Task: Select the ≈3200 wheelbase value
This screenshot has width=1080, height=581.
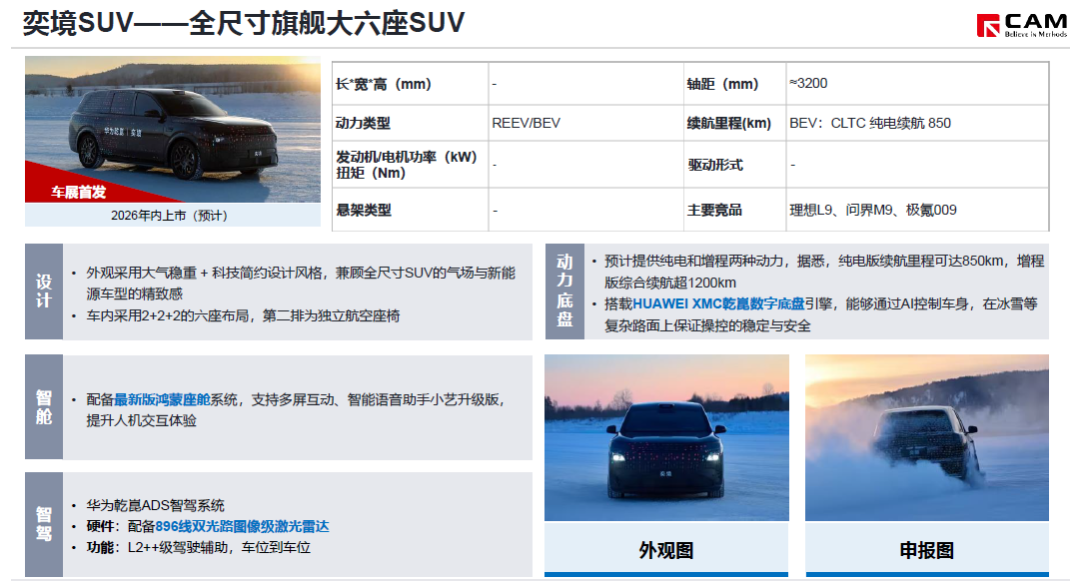Action: (x=809, y=83)
